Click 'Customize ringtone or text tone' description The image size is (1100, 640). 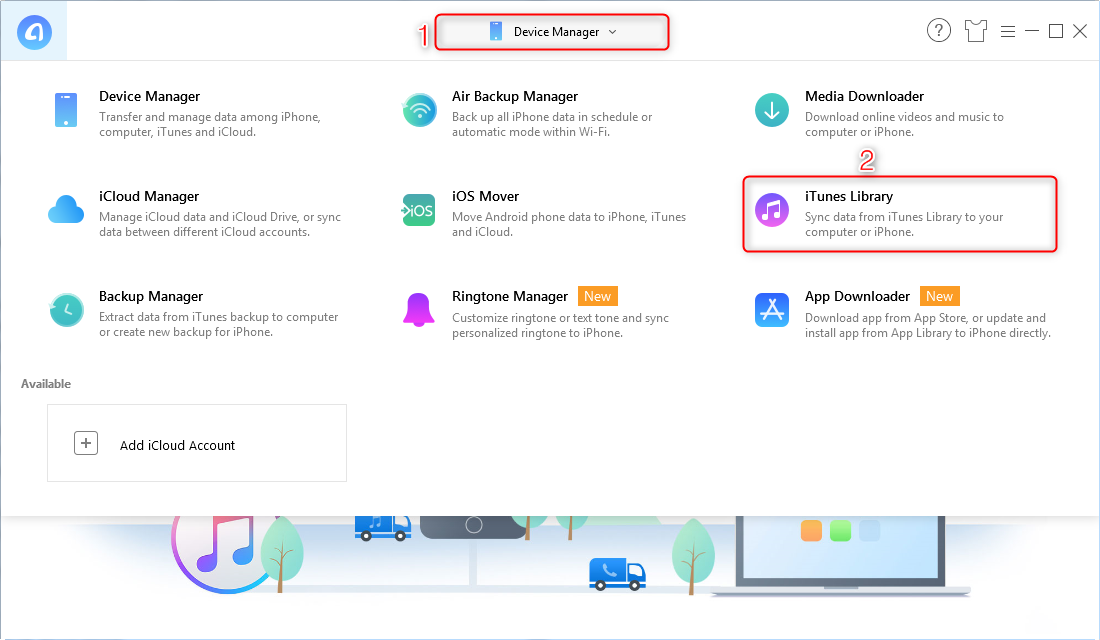click(561, 325)
